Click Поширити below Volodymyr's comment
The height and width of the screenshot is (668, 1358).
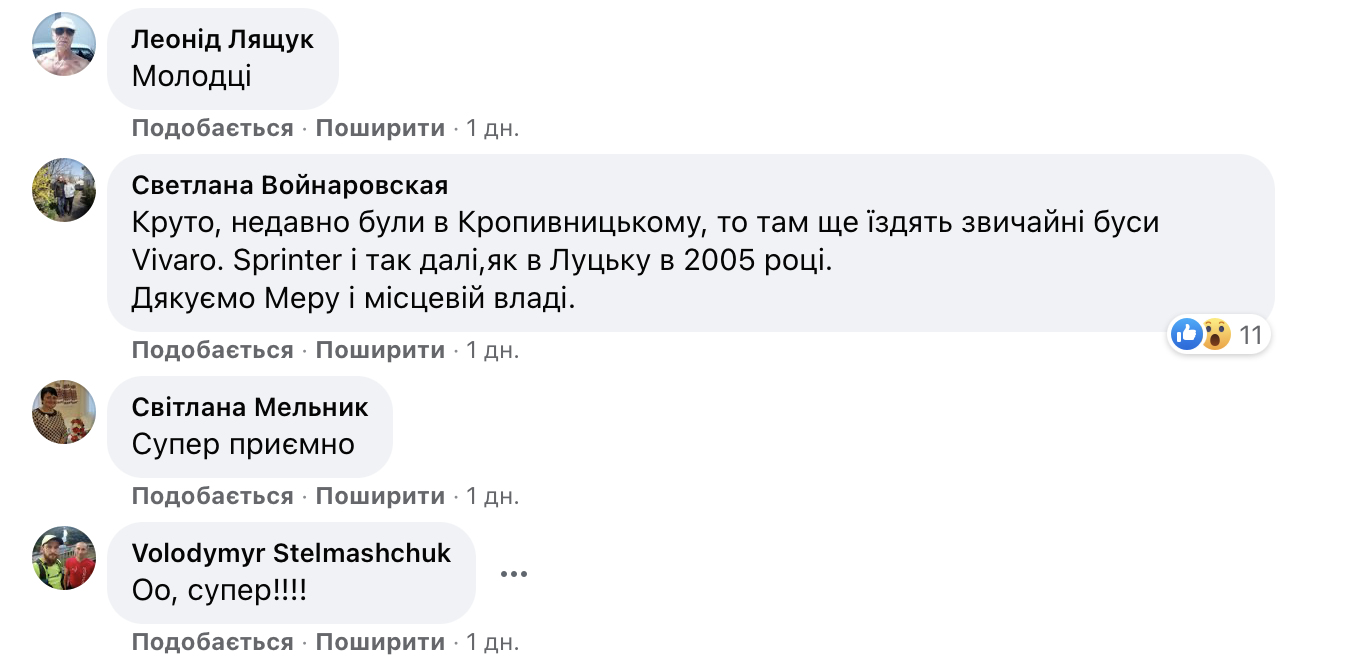[380, 642]
